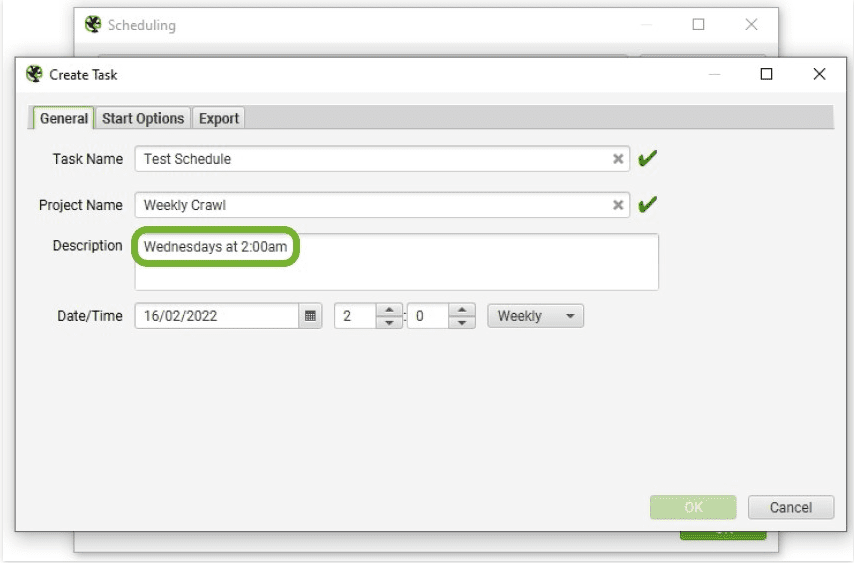Select the General tab
This screenshot has height=563, width=854.
[64, 118]
